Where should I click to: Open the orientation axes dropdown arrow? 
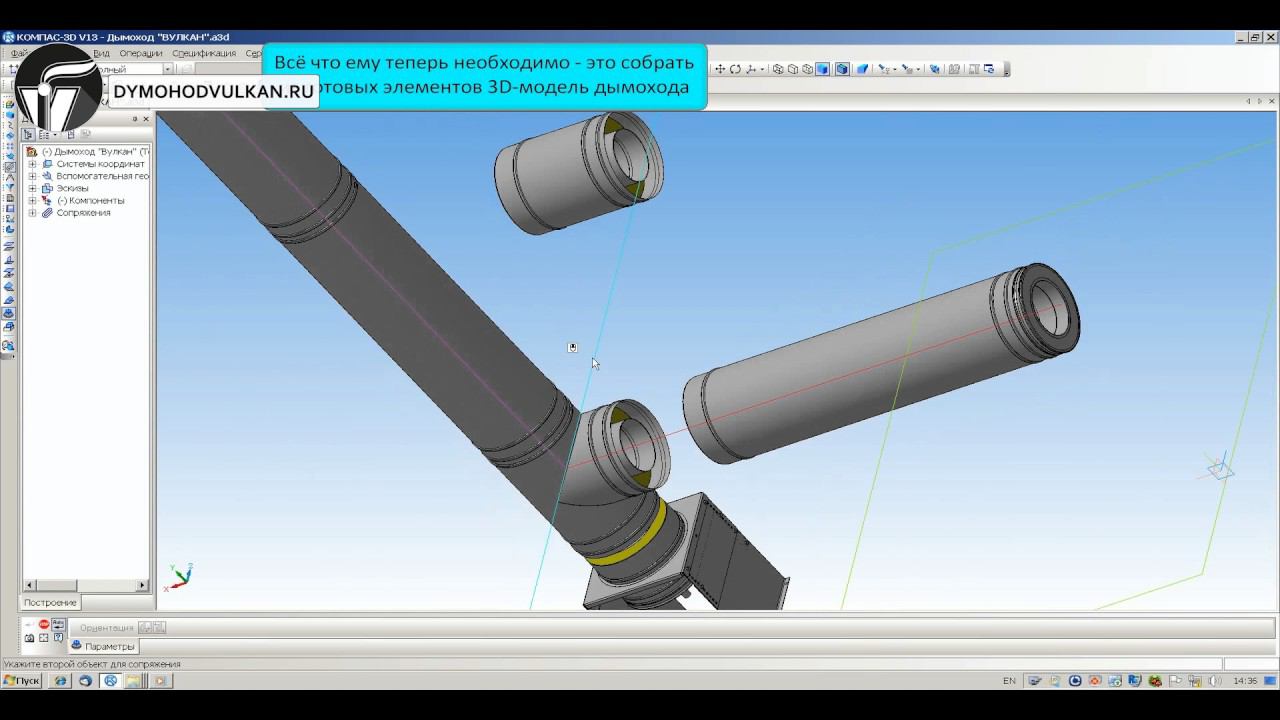point(763,70)
